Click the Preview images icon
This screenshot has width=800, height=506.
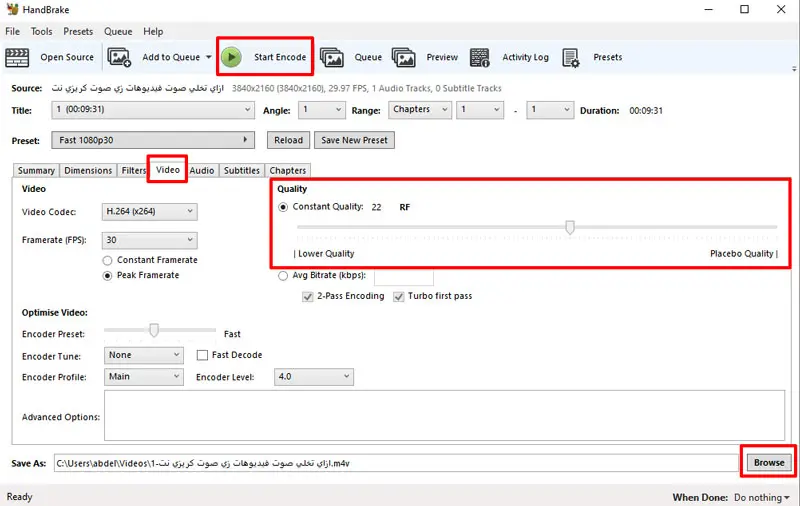[x=404, y=58]
